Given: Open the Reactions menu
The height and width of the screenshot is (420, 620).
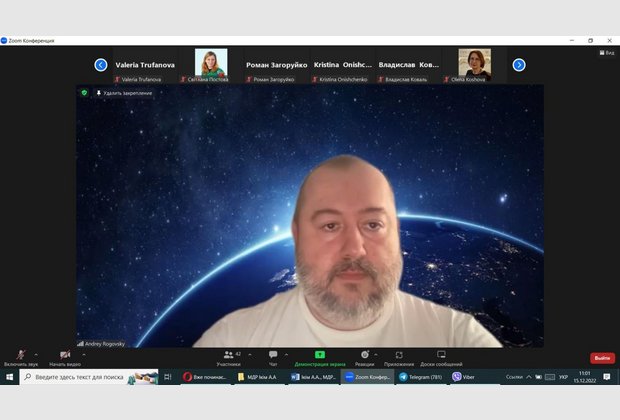Looking at the screenshot, I should click(x=365, y=356).
